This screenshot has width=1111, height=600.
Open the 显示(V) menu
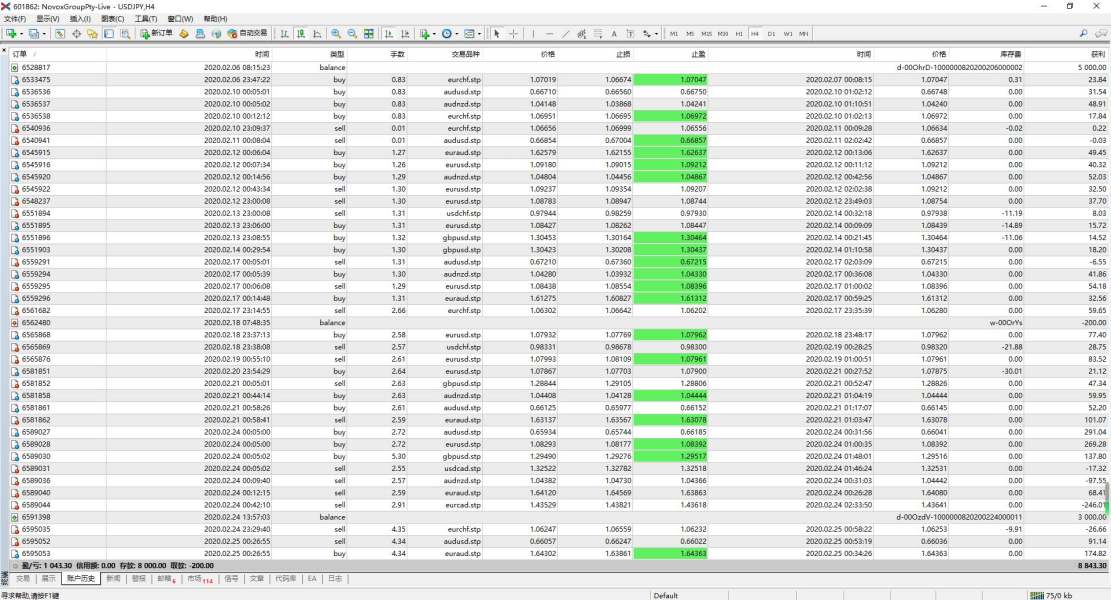coord(47,19)
